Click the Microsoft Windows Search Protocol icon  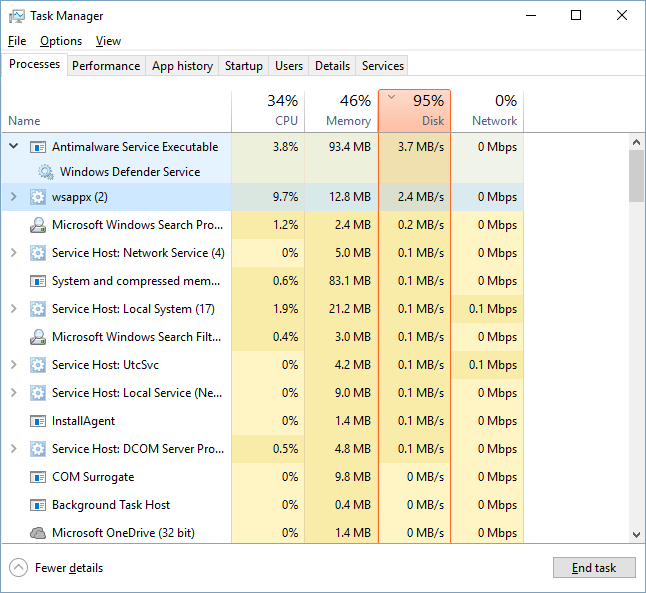[38, 225]
